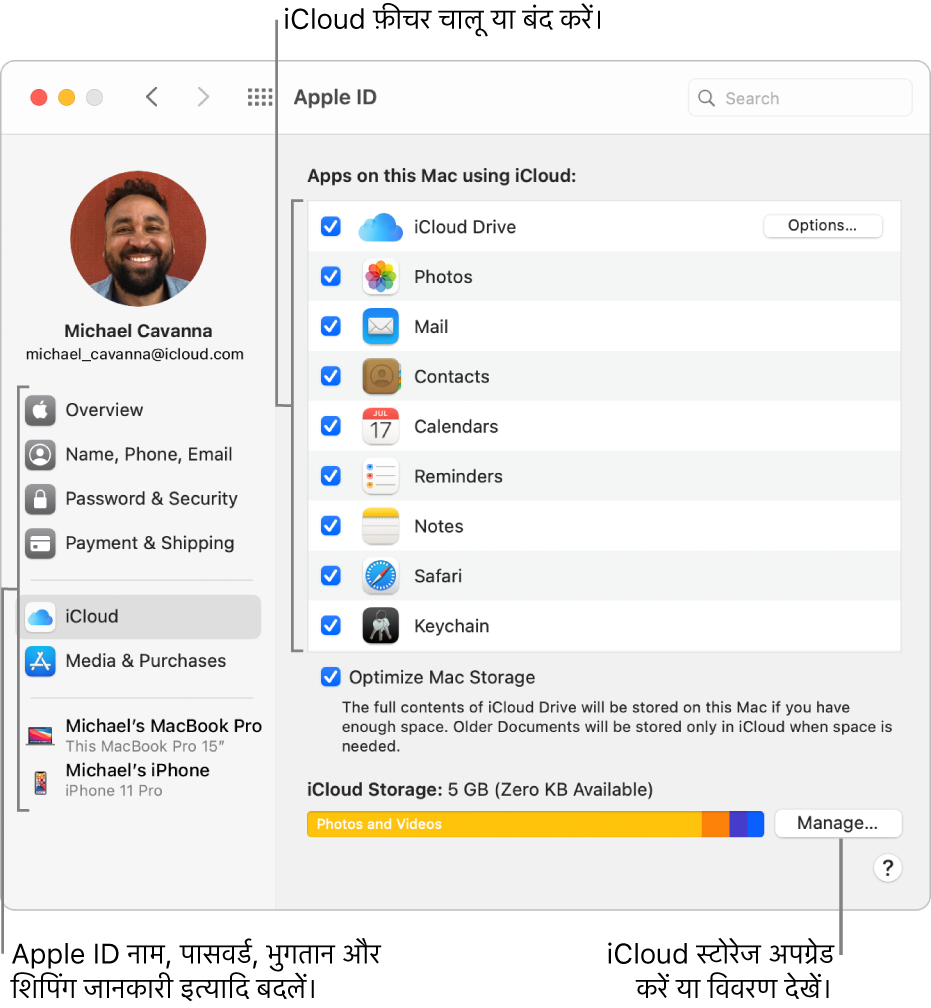Close the window with red button
This screenshot has height=1008, width=931.
coord(39,97)
